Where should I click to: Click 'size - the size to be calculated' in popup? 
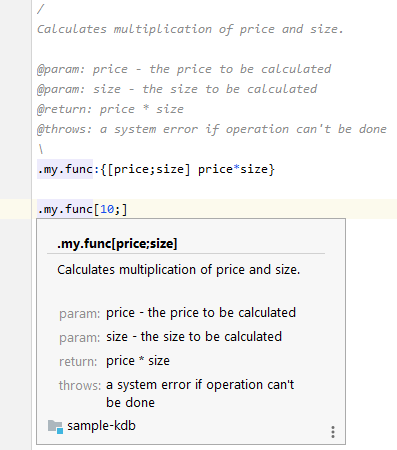[x=194, y=337]
